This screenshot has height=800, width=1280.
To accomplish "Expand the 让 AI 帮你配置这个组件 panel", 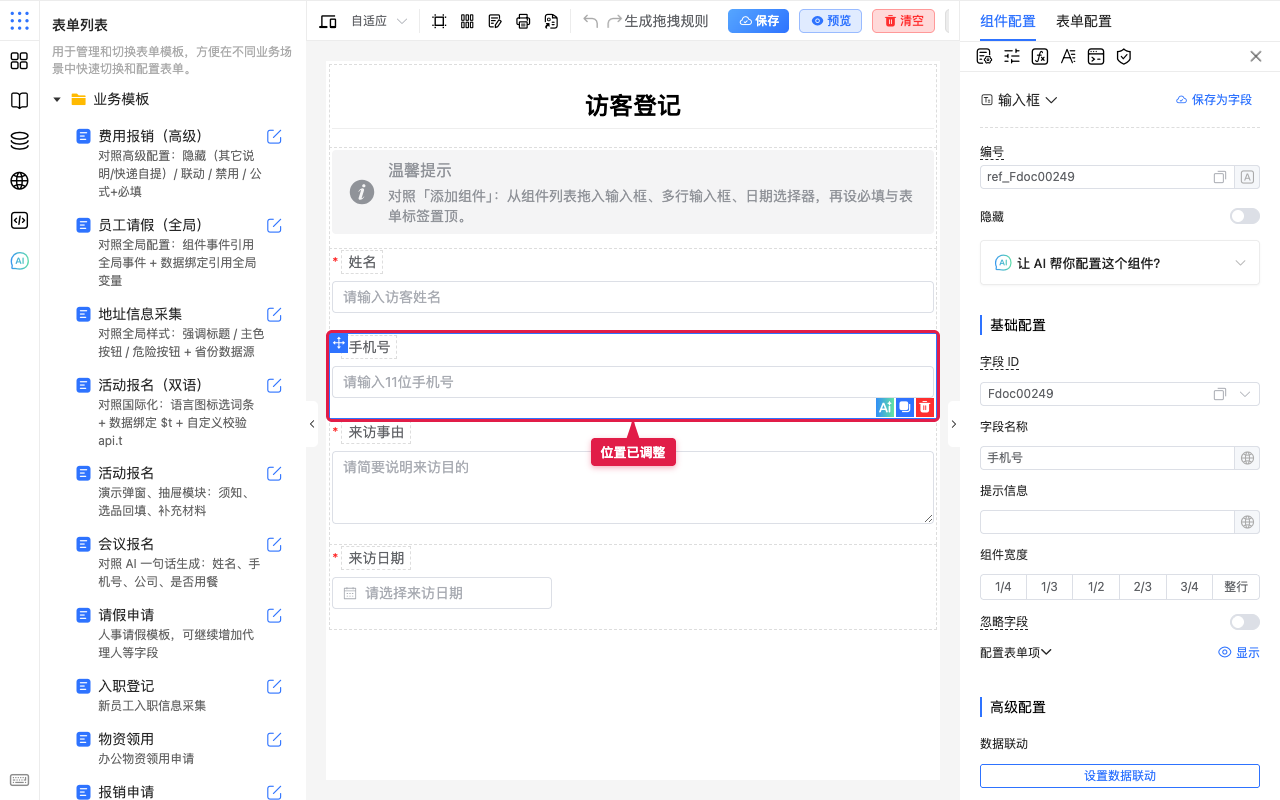I will 1120,263.
